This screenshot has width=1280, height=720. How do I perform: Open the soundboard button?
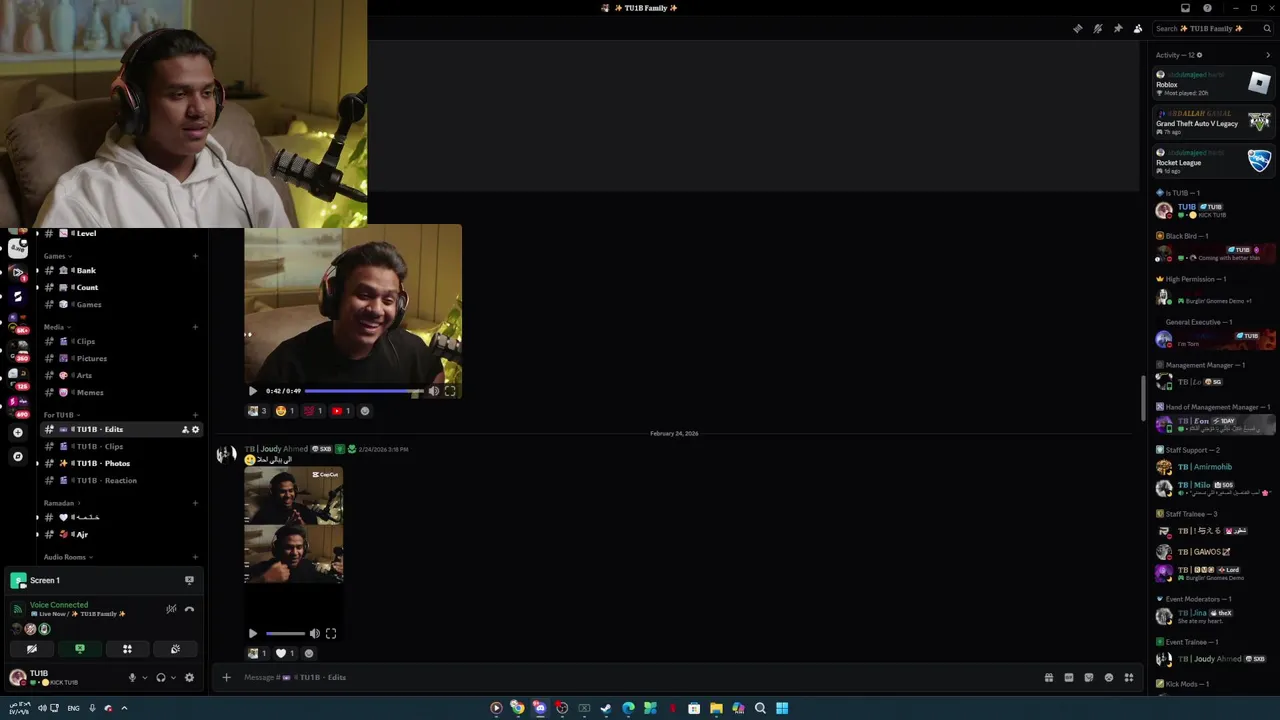point(175,649)
